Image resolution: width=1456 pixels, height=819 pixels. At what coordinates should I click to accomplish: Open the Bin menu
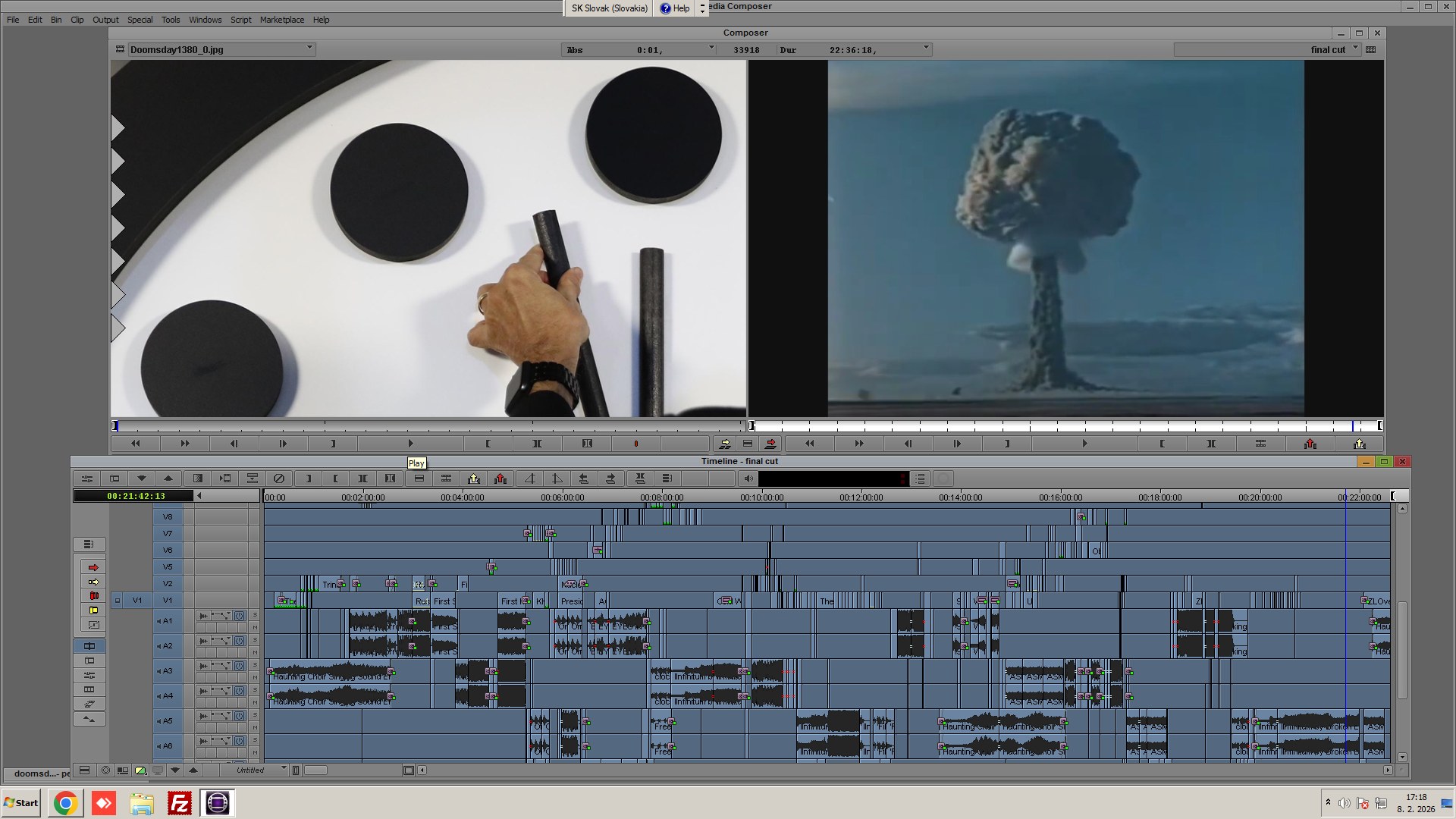tap(56, 20)
